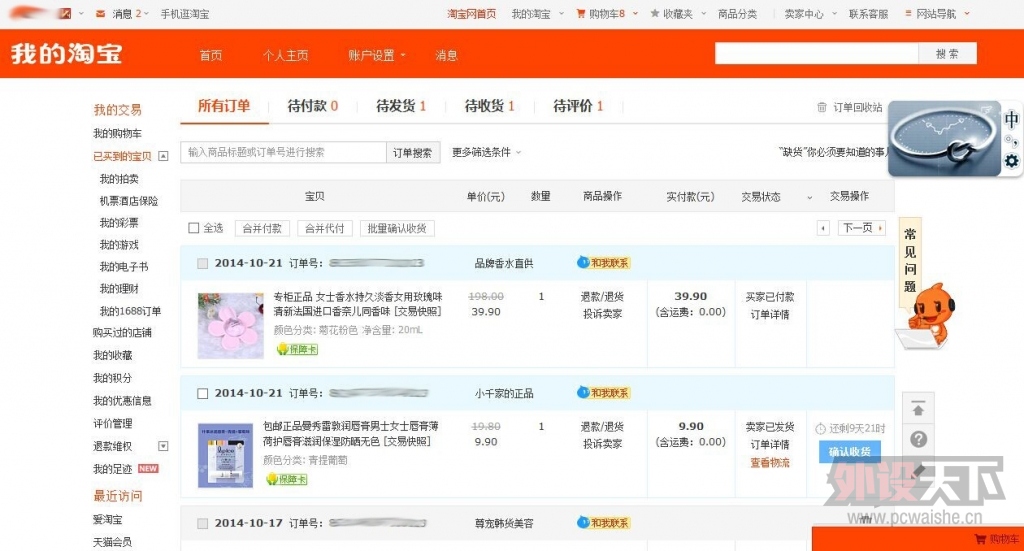This screenshot has width=1024, height=551.
Task: Click the 保障卡 badge under the lip balm item
Action: tap(287, 479)
